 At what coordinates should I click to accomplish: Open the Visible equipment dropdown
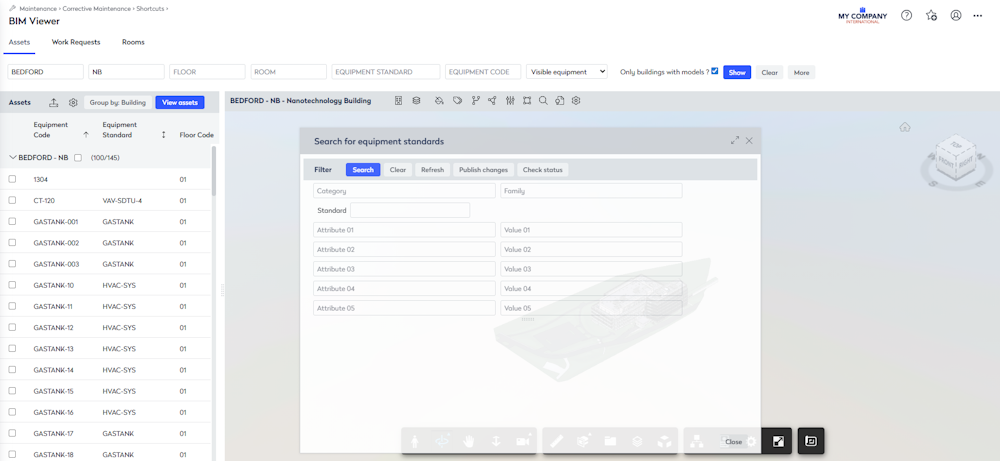[x=567, y=72]
